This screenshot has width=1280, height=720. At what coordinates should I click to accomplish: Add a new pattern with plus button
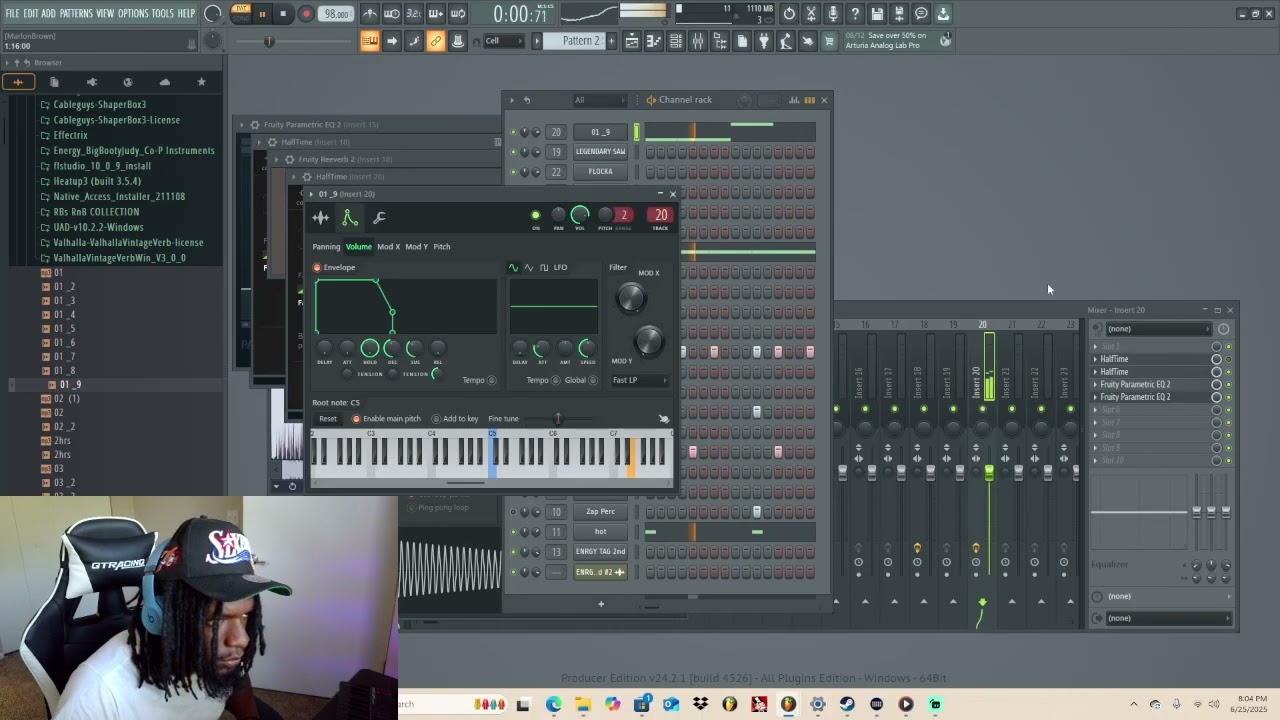611,41
